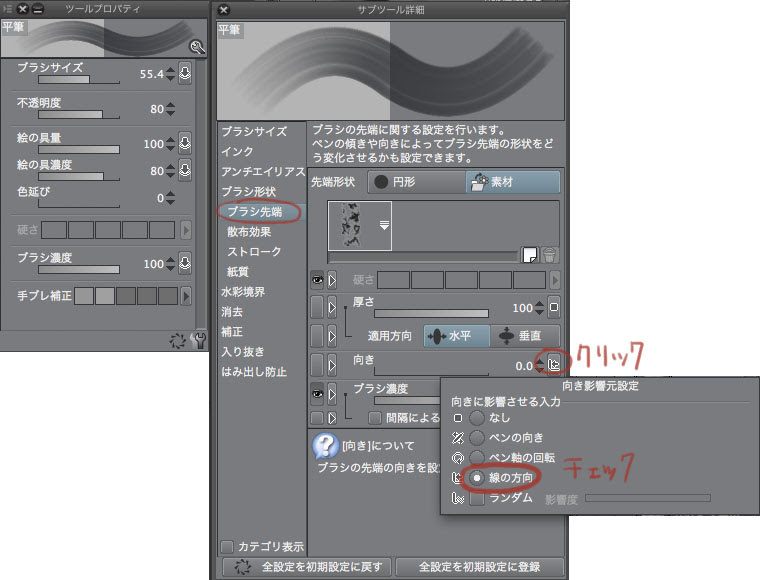This screenshot has height=580, width=760.
Task: Open the brush tip material dropdown arrow
Action: tap(384, 225)
